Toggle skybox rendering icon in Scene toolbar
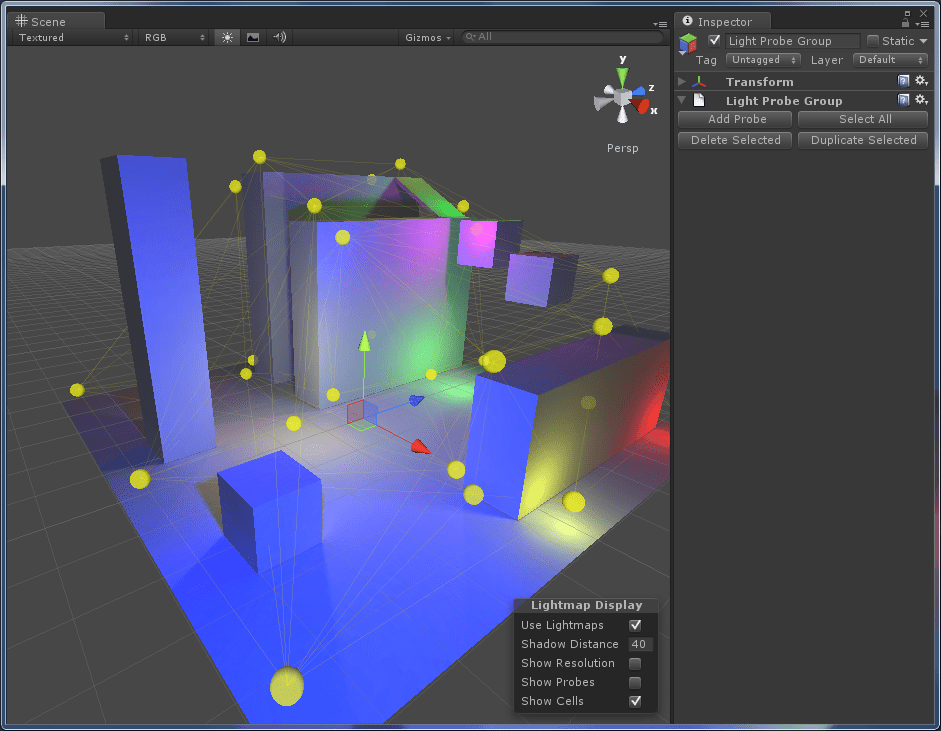The height and width of the screenshot is (731, 941). tap(251, 36)
